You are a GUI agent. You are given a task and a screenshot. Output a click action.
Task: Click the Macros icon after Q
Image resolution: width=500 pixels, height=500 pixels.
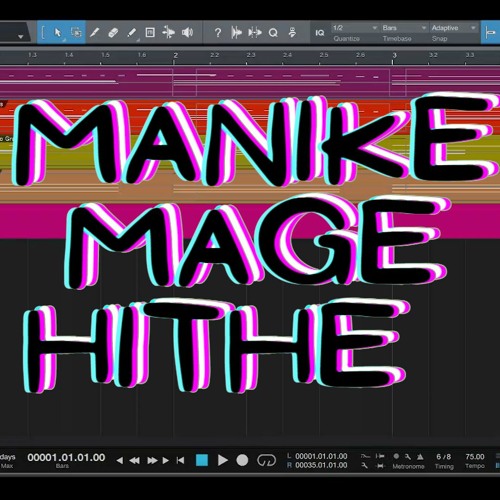point(292,32)
